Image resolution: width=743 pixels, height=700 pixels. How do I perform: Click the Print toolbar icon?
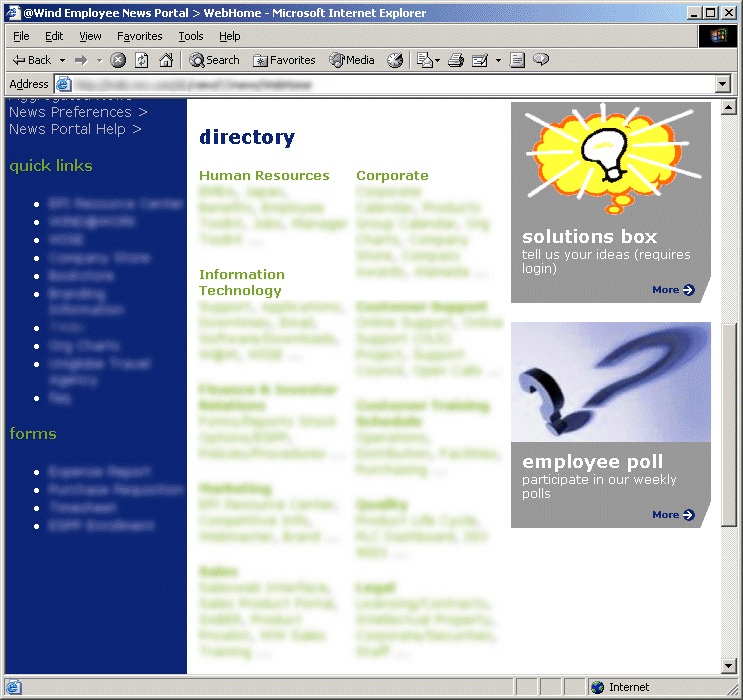[x=456, y=60]
